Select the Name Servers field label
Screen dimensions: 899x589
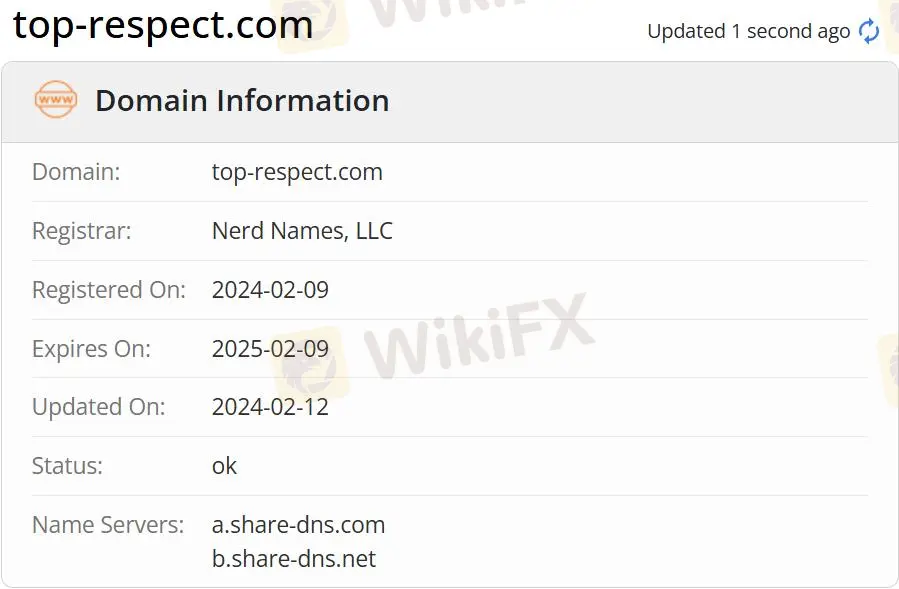click(x=108, y=524)
